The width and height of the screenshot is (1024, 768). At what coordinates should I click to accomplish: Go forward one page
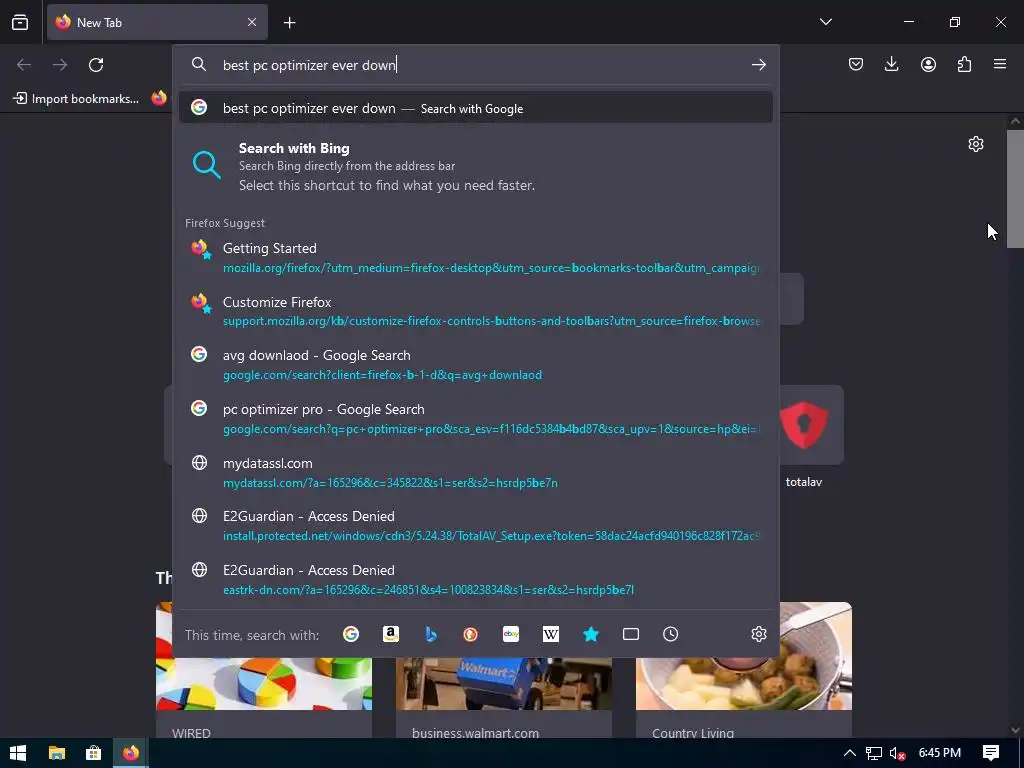[60, 65]
